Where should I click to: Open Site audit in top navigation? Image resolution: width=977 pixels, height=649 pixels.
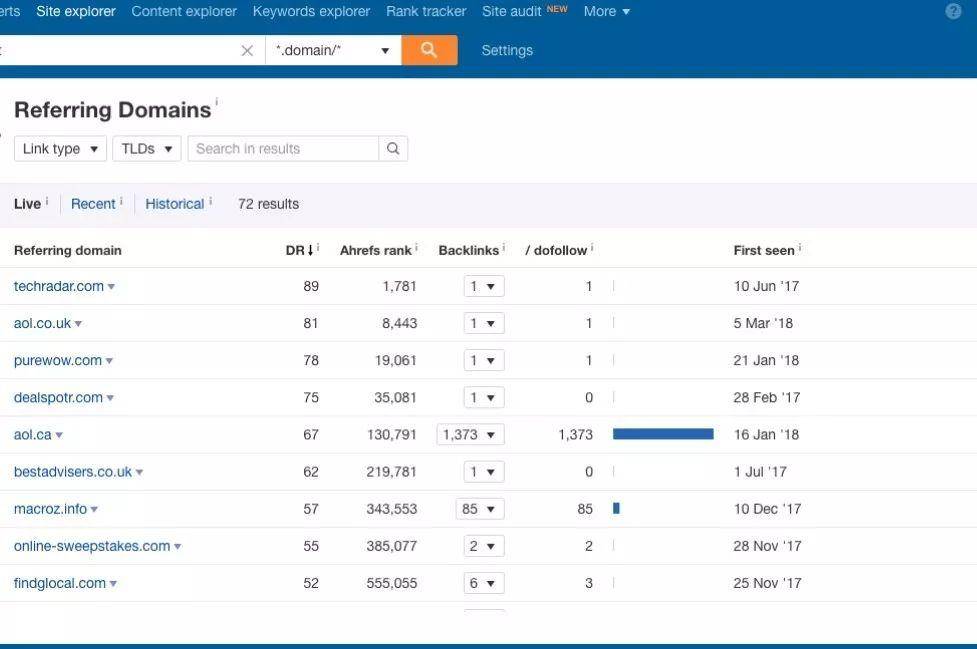click(x=512, y=11)
